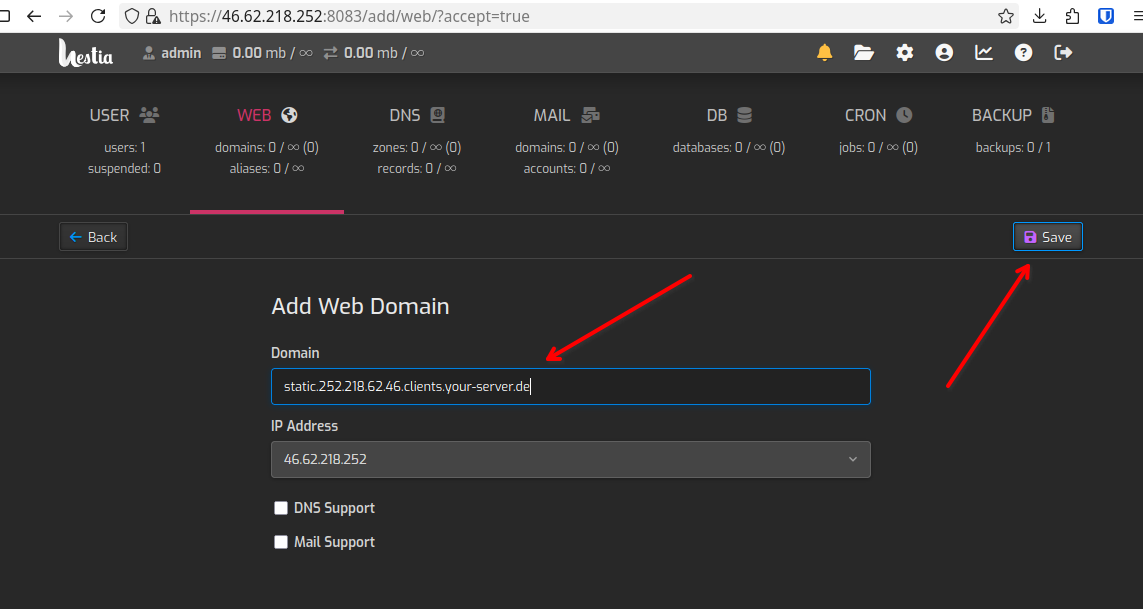Save the new web domain

[x=1047, y=236]
